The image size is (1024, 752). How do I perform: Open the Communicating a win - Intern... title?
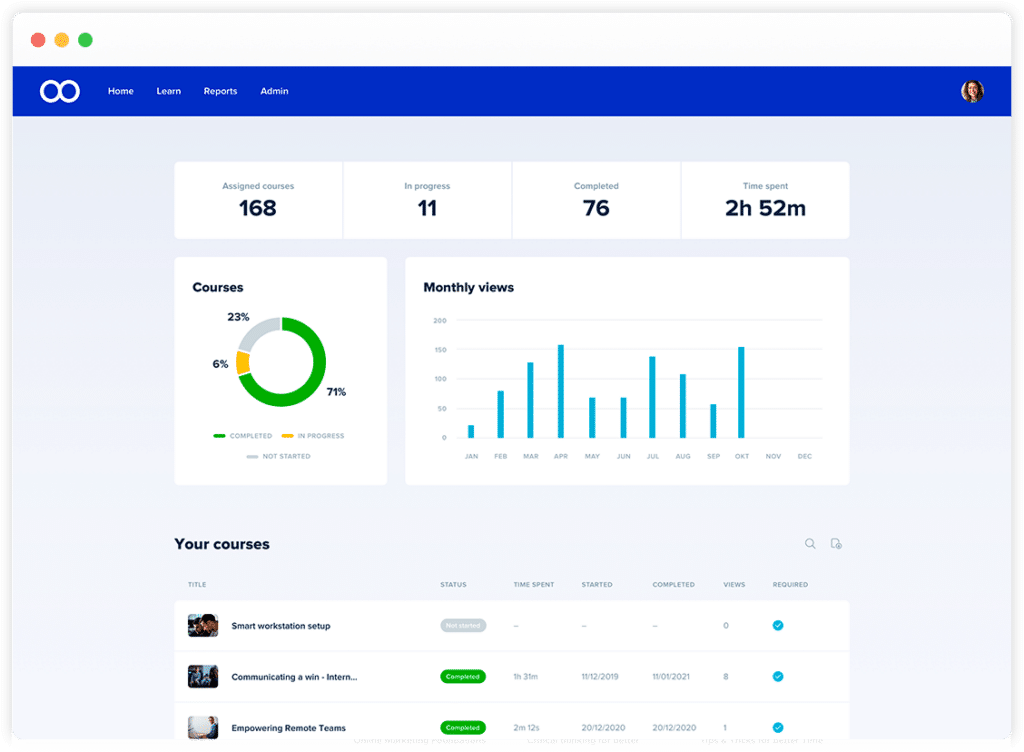pos(295,677)
